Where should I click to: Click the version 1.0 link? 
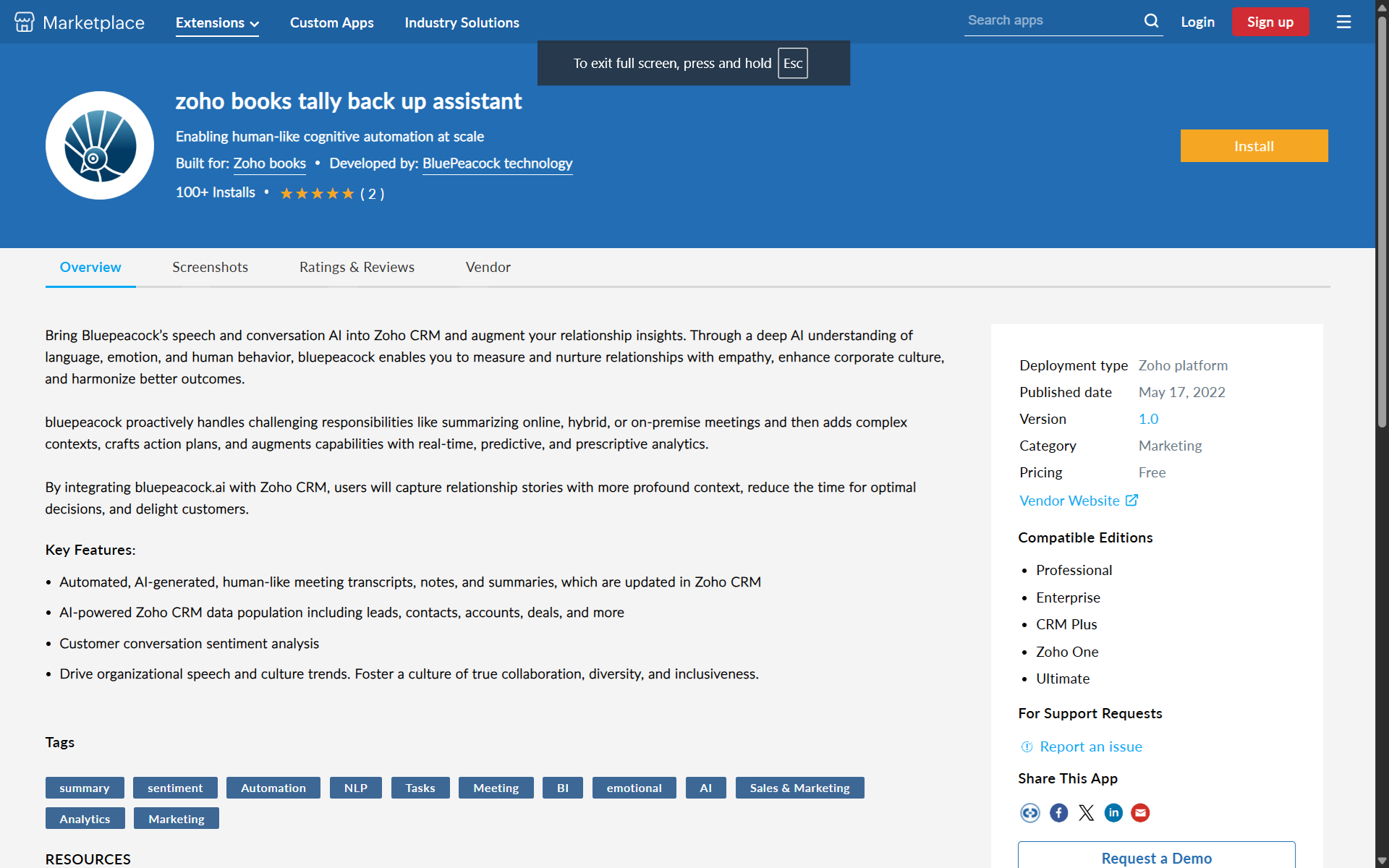click(x=1148, y=419)
